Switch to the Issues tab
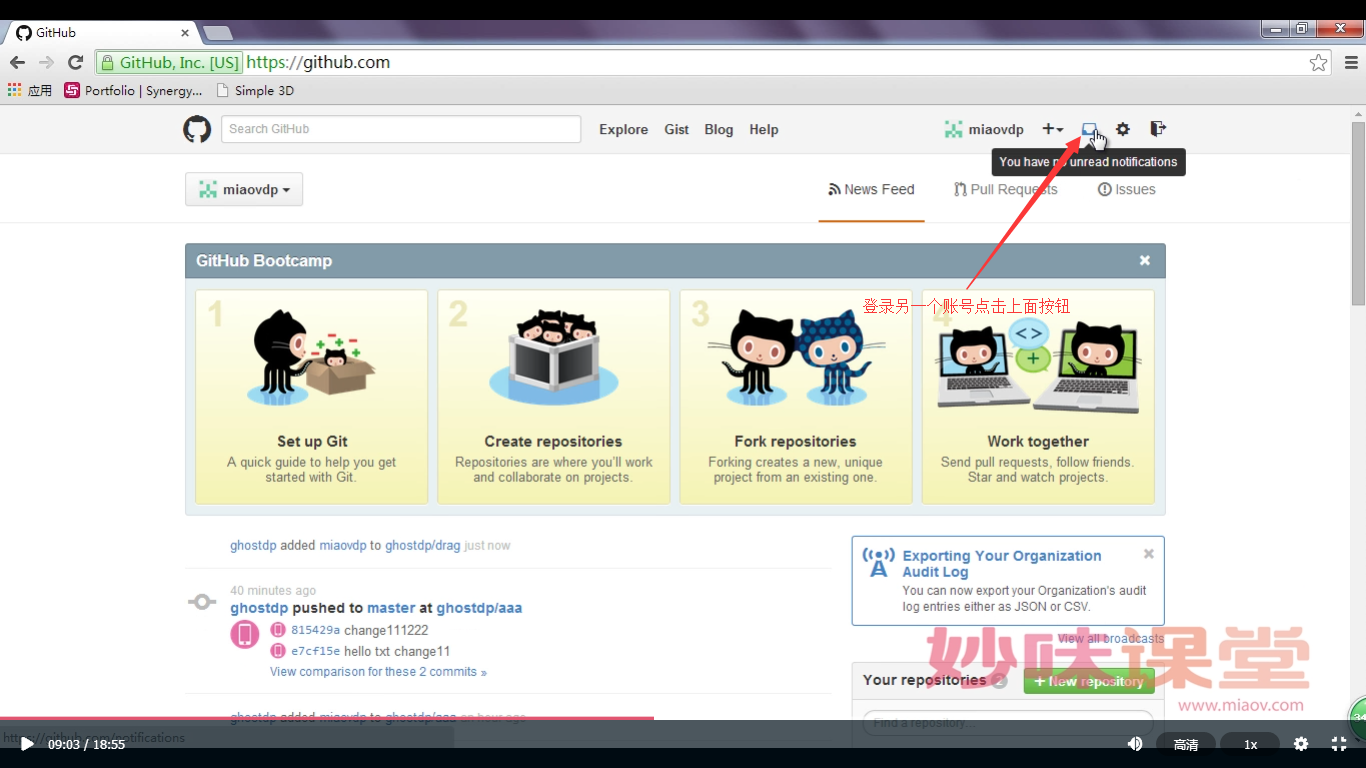This screenshot has height=768, width=1366. (x=1127, y=189)
